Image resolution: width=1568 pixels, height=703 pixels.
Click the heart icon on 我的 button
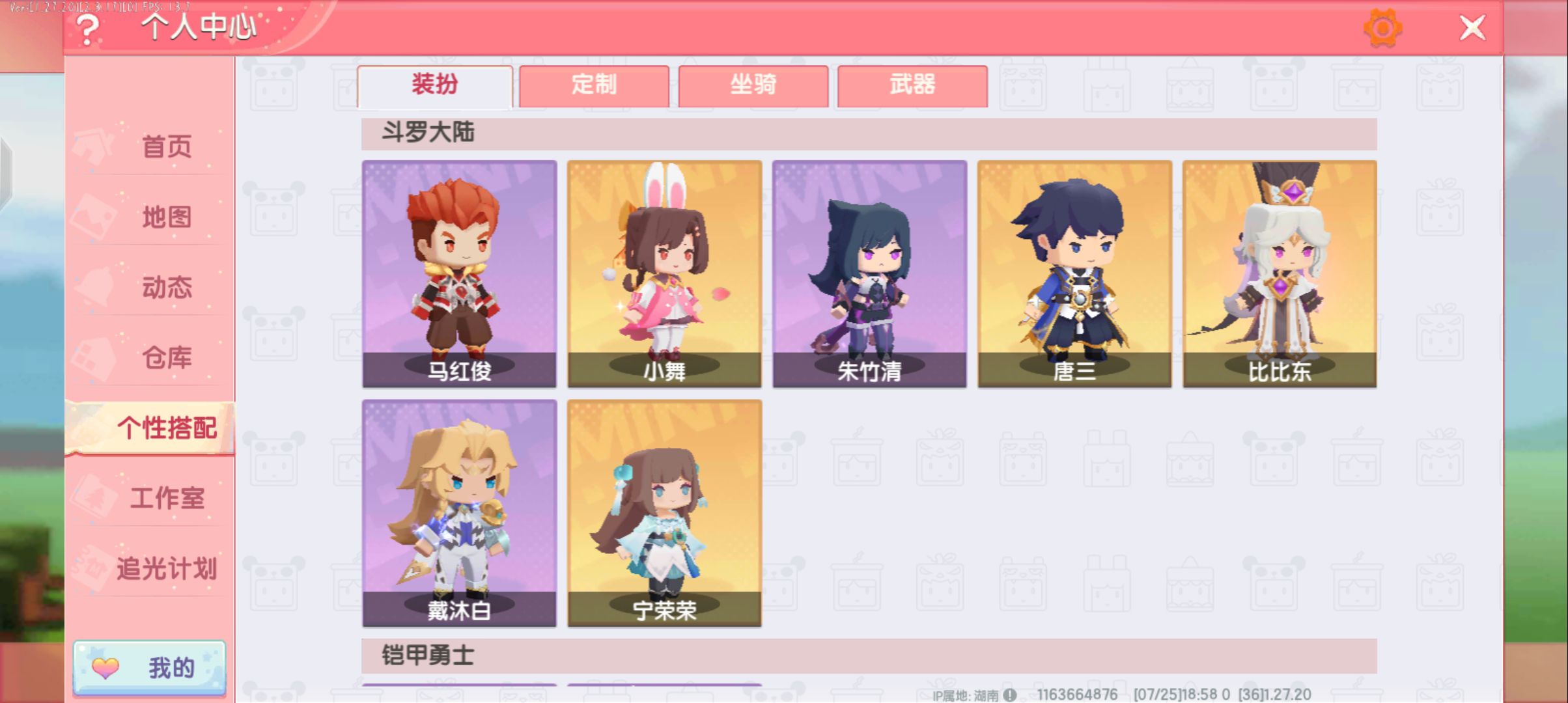105,668
